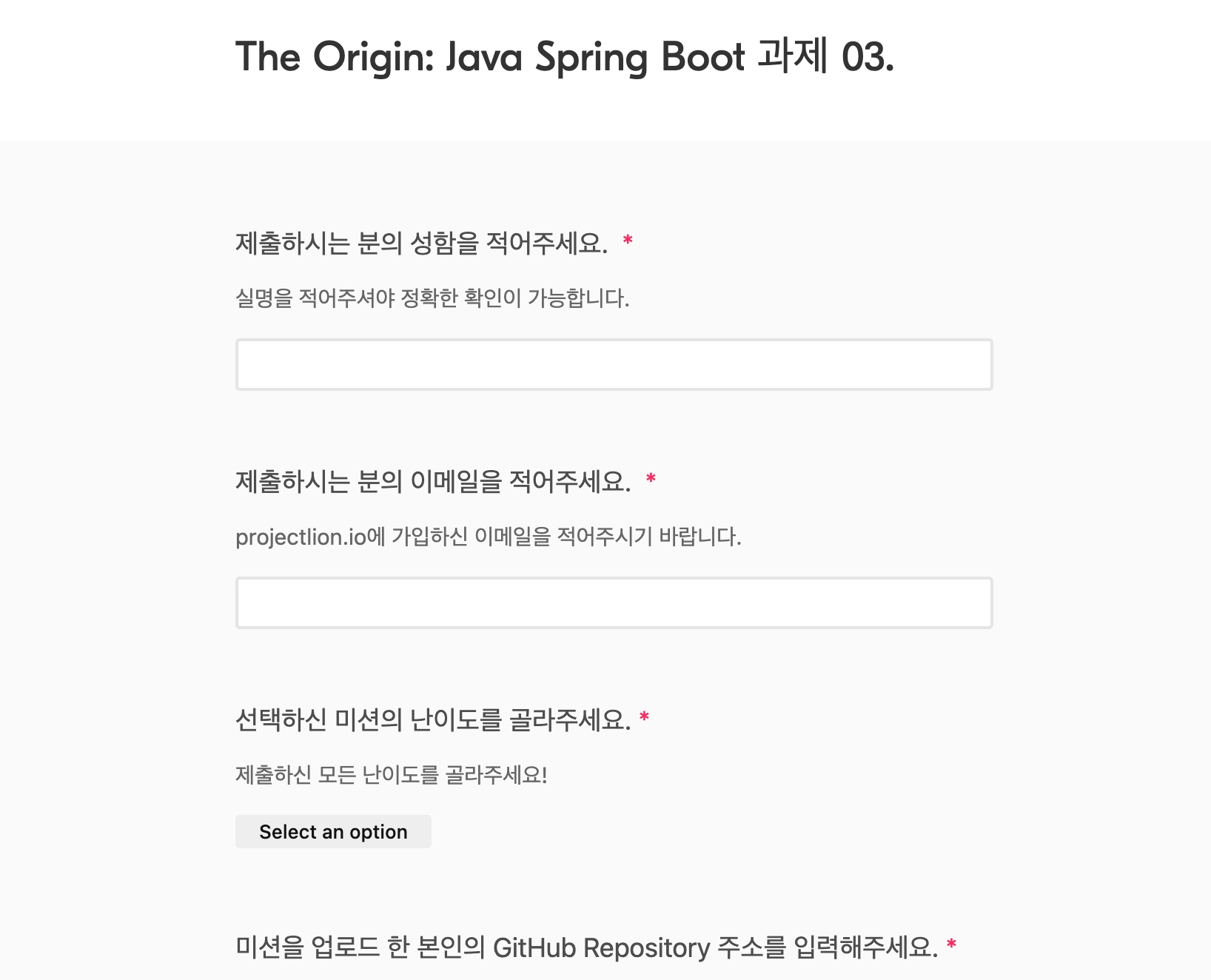This screenshot has width=1211, height=980.
Task: Click the words "Spring Boot" in the heading
Action: click(x=640, y=57)
